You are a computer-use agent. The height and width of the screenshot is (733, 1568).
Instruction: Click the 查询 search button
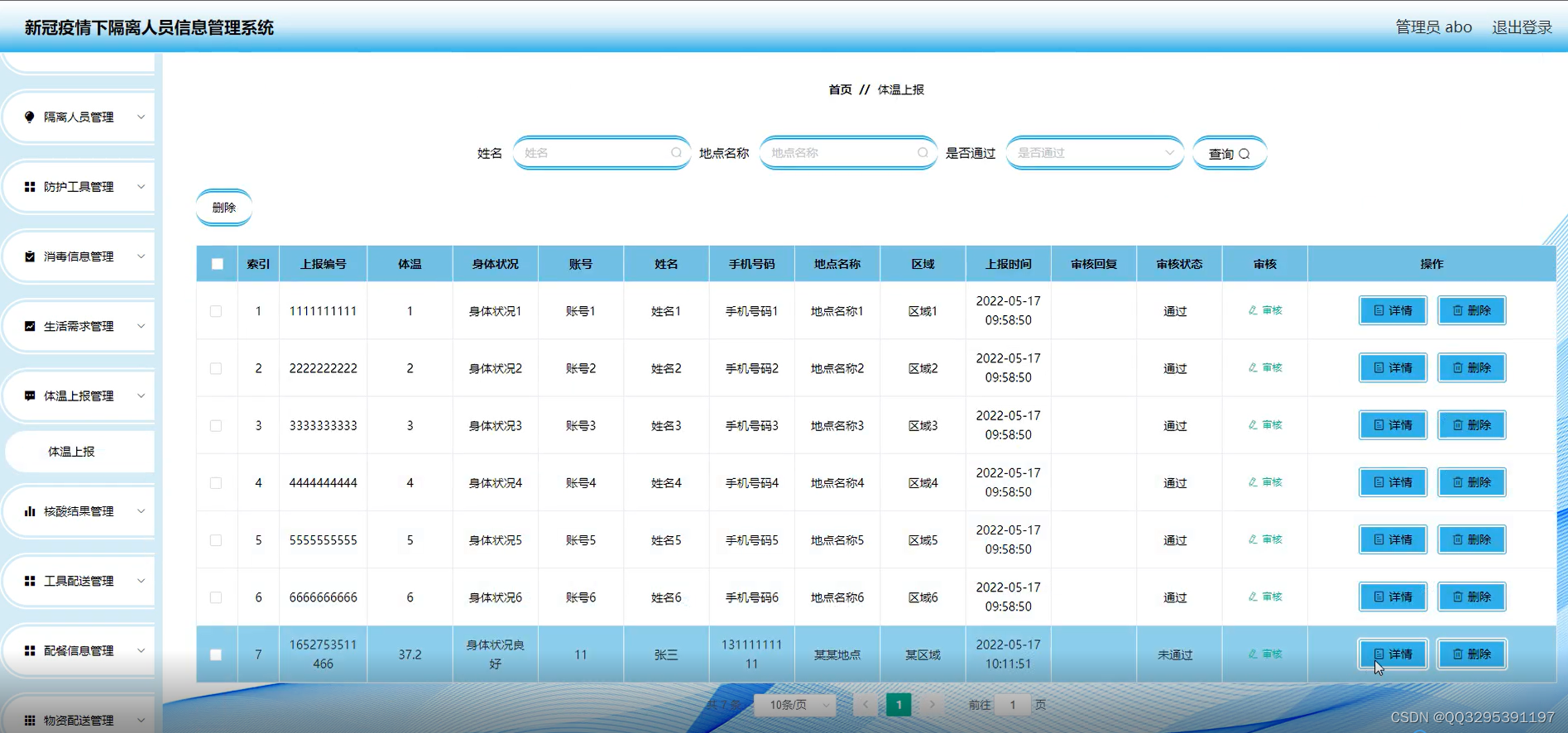(x=1229, y=153)
